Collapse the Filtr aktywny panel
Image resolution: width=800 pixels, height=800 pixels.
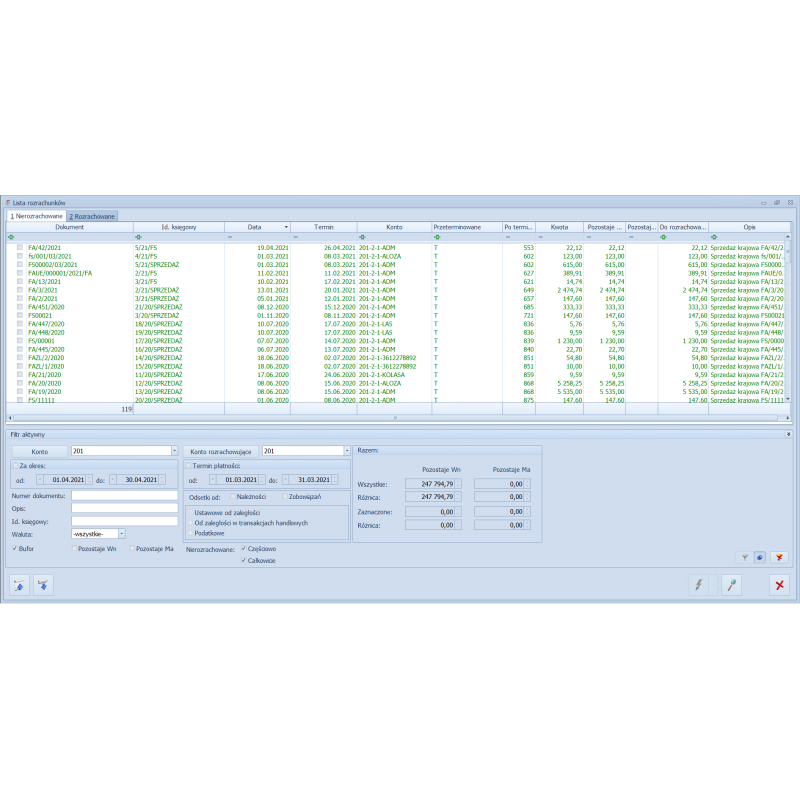[789, 435]
